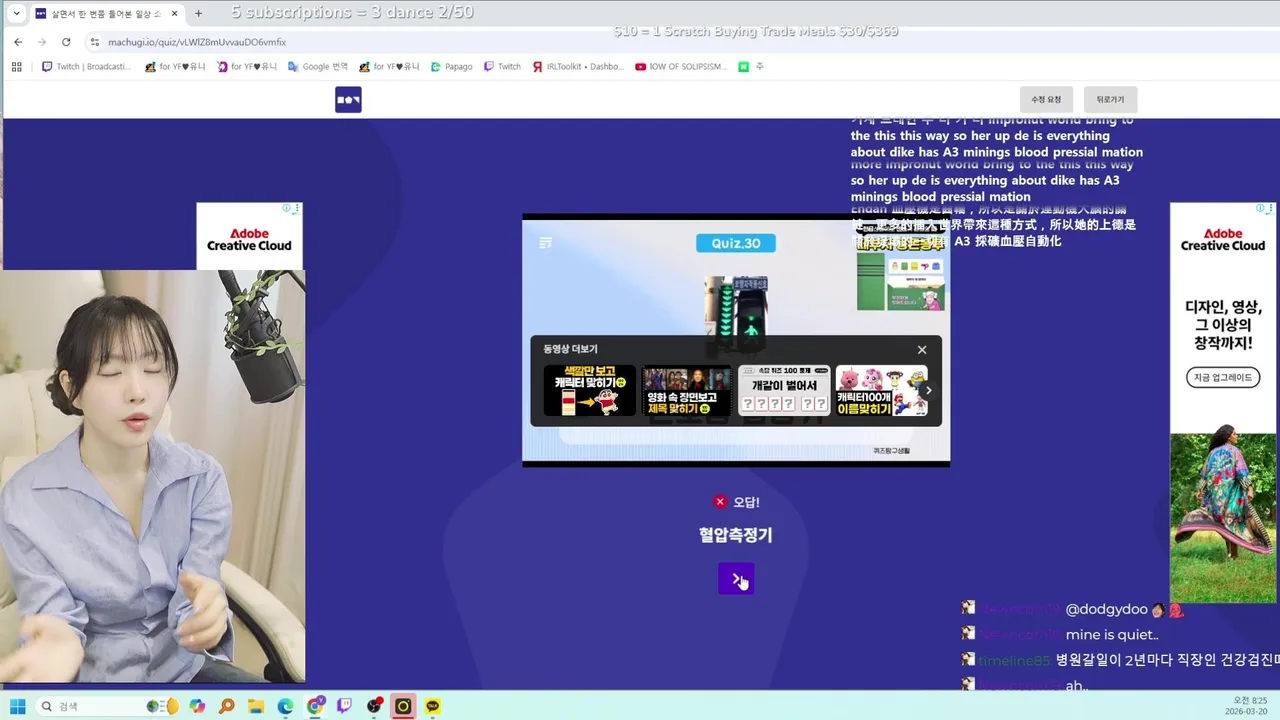Switch to Google Chrome in the taskbar
1280x720 pixels.
(x=315, y=706)
